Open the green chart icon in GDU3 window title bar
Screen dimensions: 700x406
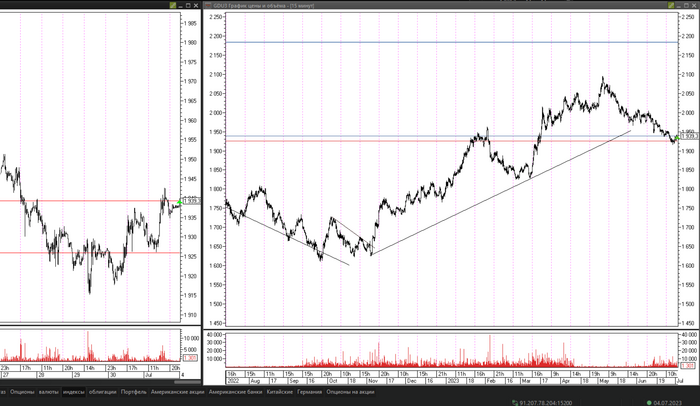[x=671, y=5]
